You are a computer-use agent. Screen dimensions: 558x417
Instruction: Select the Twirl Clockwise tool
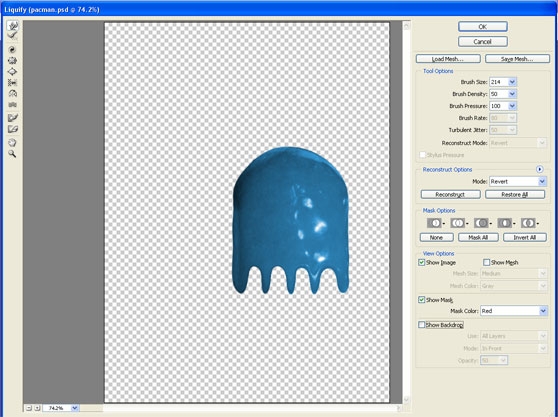(12, 49)
